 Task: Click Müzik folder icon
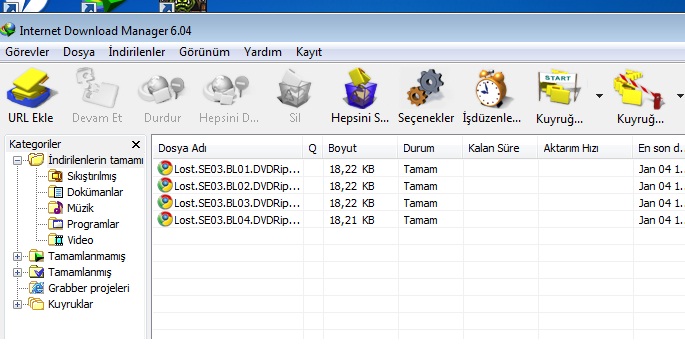[55, 208]
